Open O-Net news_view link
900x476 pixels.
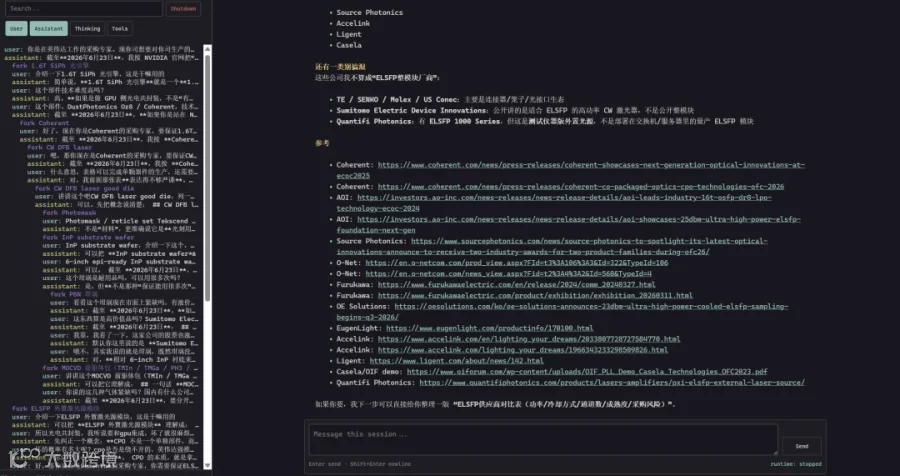click(509, 274)
